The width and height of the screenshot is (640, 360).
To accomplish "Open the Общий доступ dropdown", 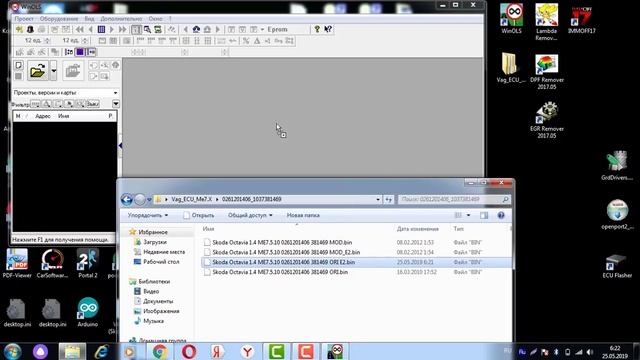I will pos(250,215).
